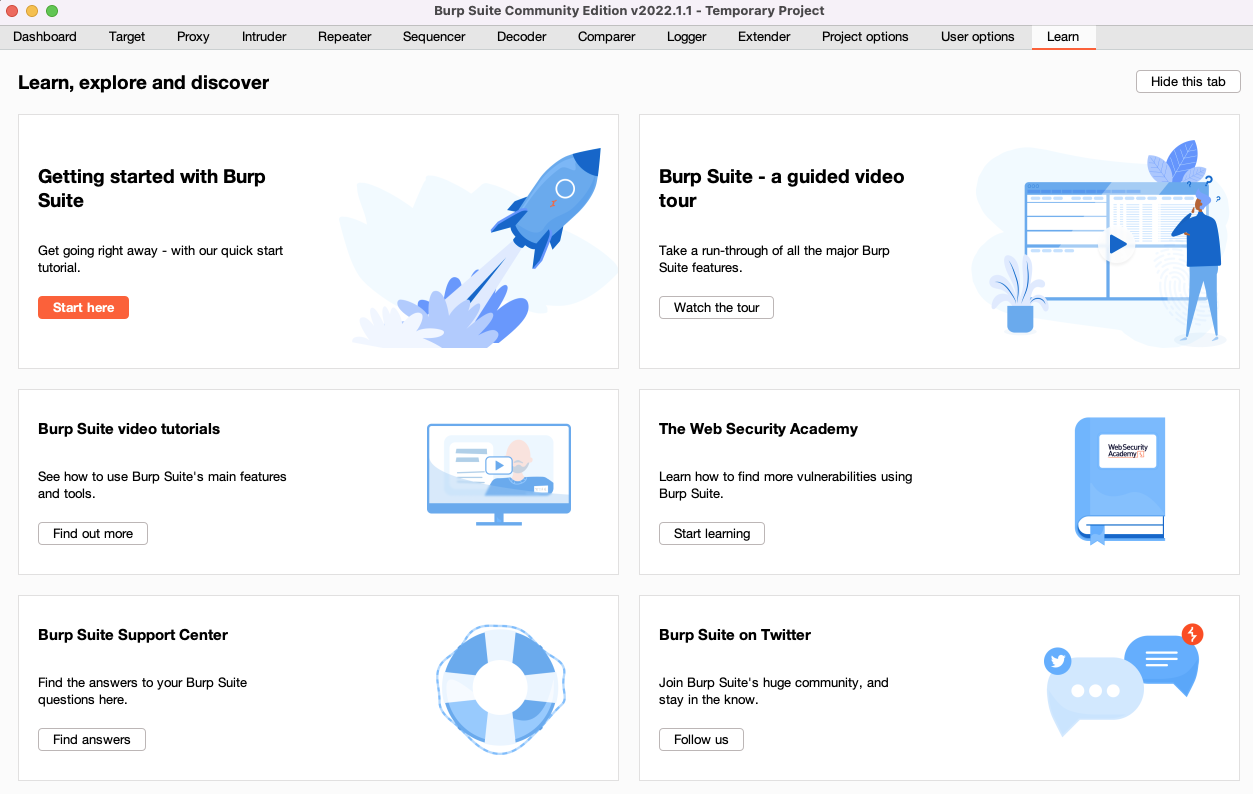Click the play icon in the guided tour illustration
Viewport: 1253px width, 794px height.
click(1118, 243)
